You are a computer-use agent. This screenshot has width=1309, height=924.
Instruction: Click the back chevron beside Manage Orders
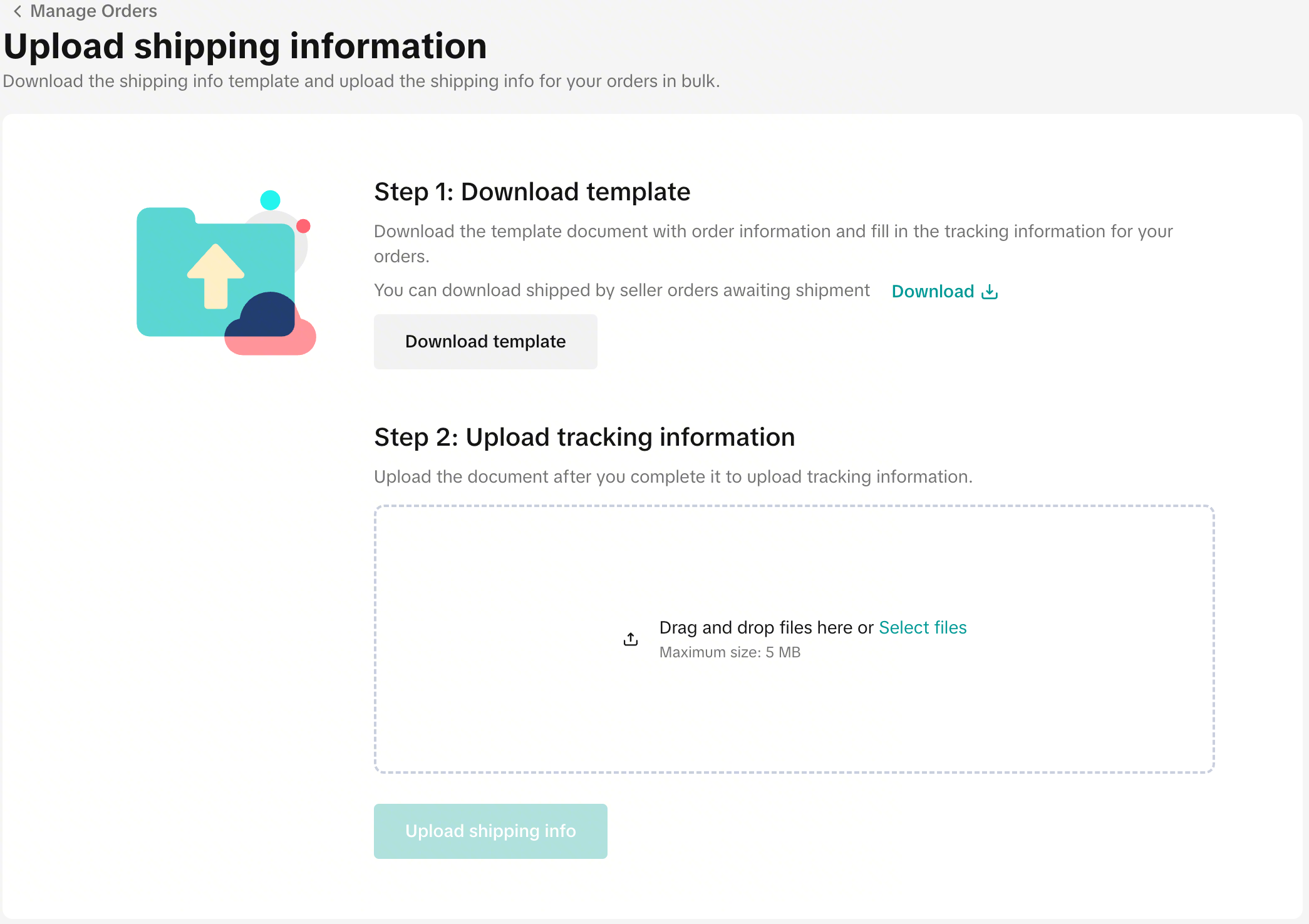pyautogui.click(x=18, y=11)
